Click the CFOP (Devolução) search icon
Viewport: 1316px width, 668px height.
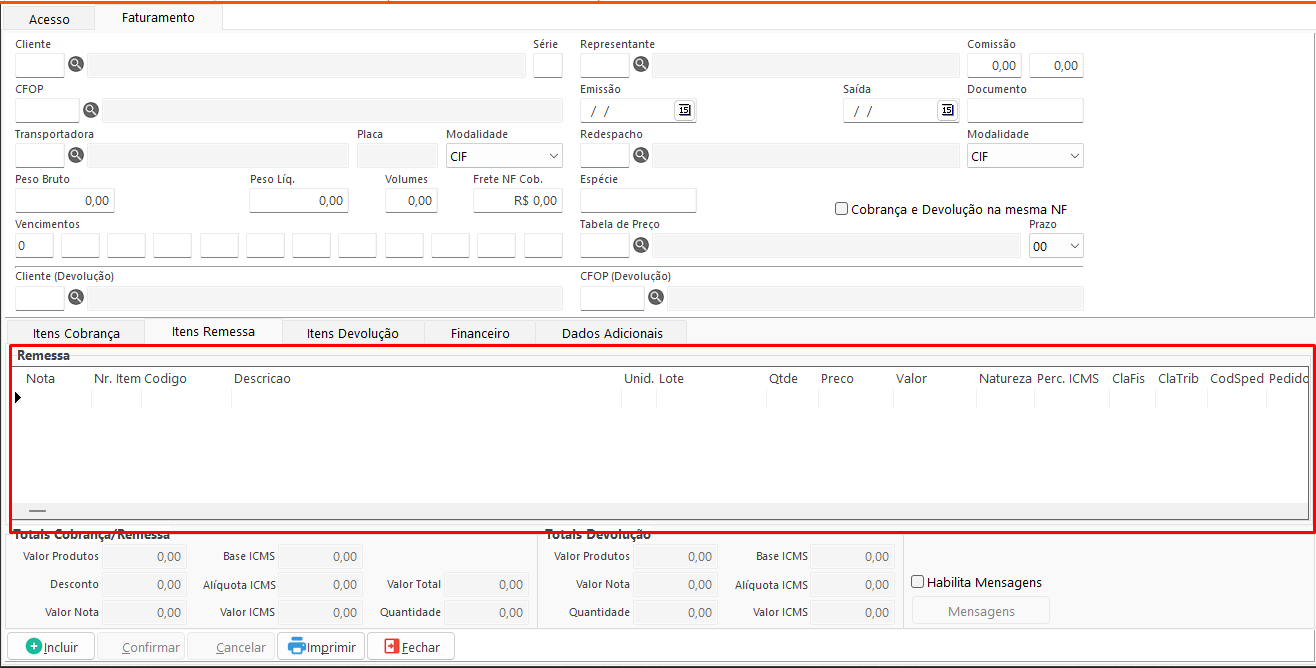[x=656, y=298]
